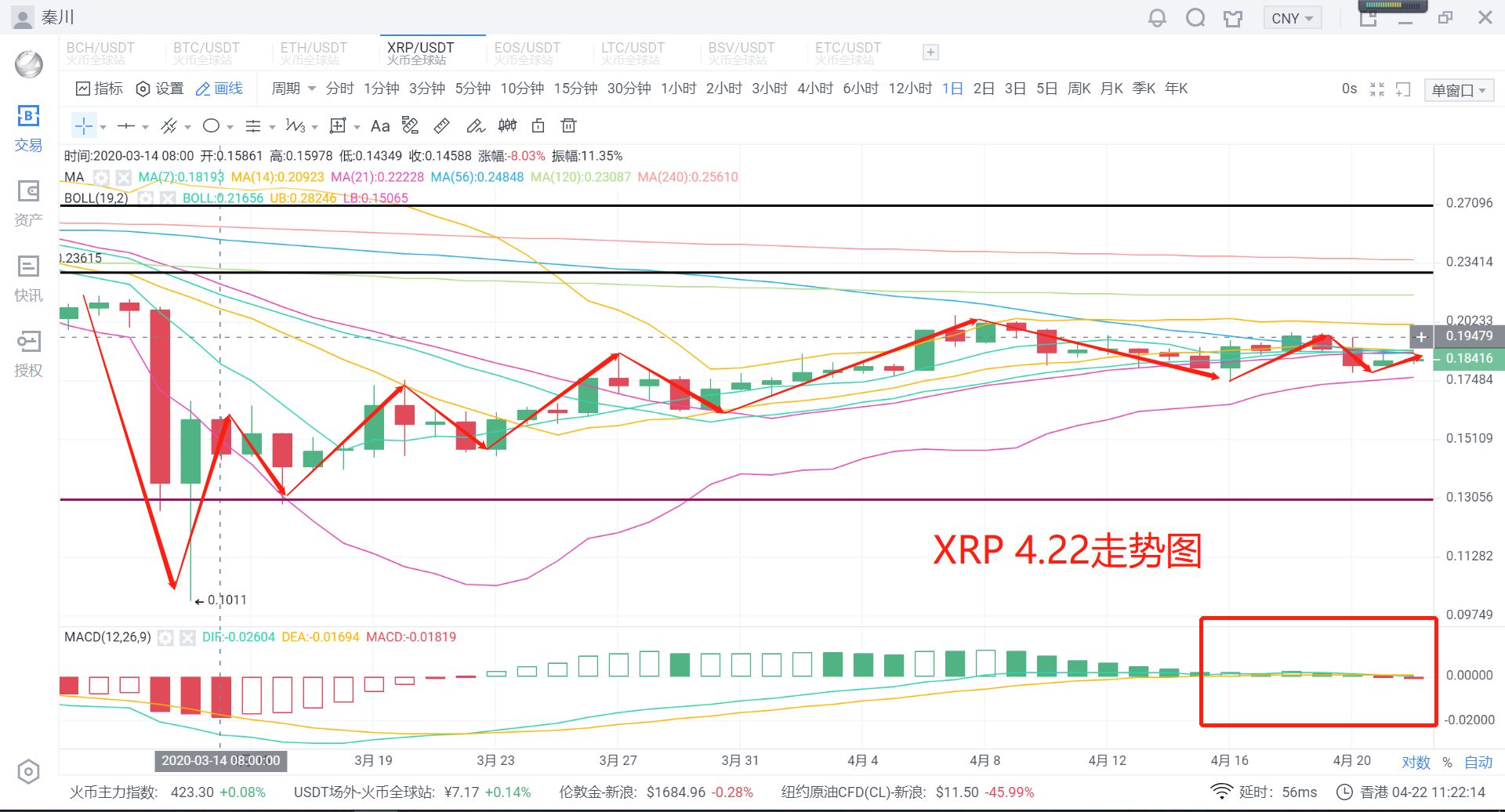Image resolution: width=1505 pixels, height=812 pixels.
Task: Open the 交易 (trade) sidebar section
Action: click(28, 129)
